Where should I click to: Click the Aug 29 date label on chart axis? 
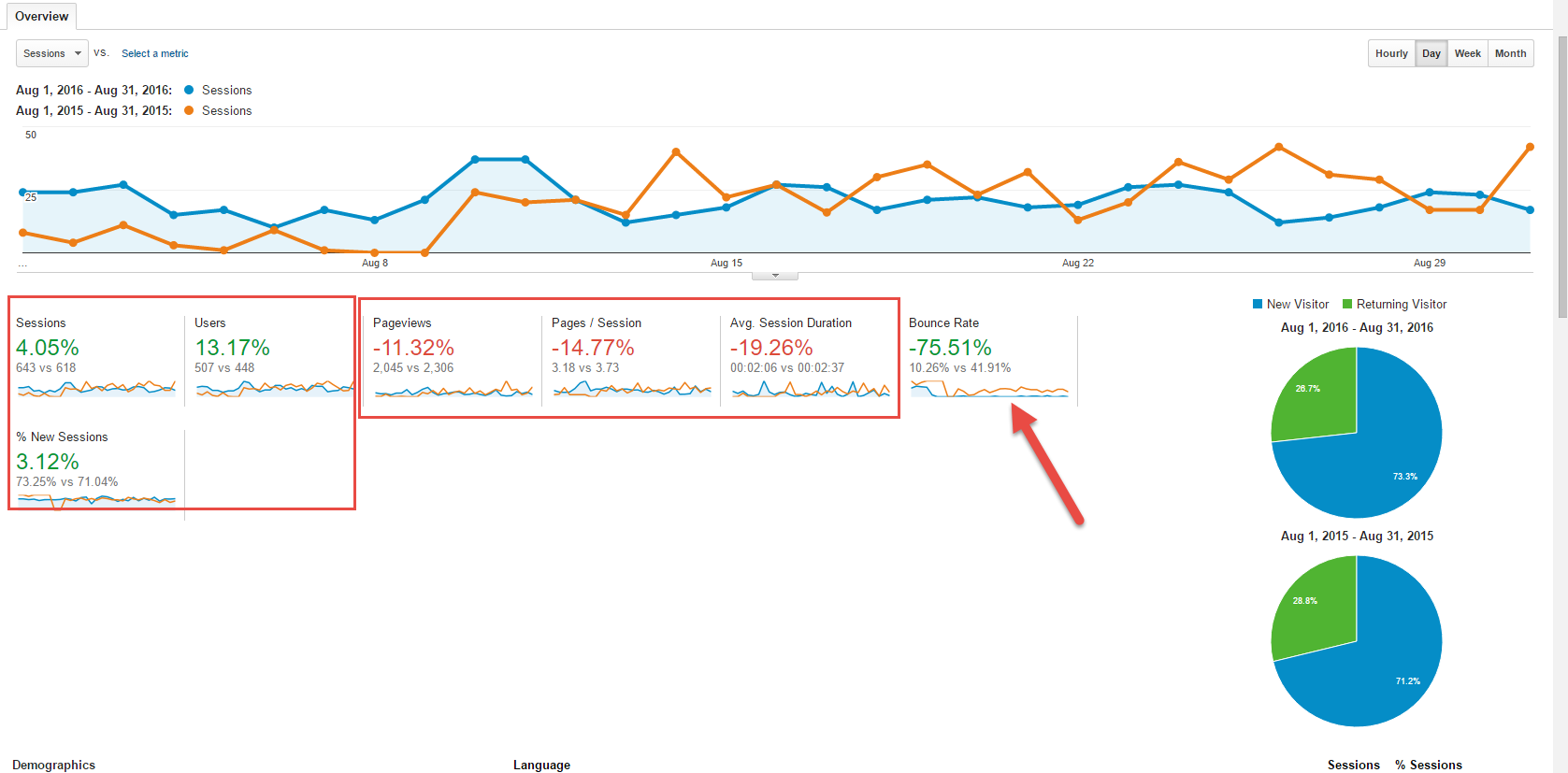click(1430, 263)
